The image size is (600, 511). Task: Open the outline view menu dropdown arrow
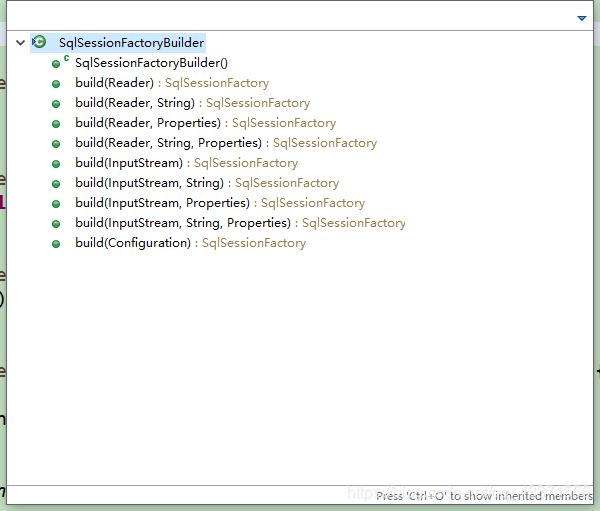click(582, 18)
